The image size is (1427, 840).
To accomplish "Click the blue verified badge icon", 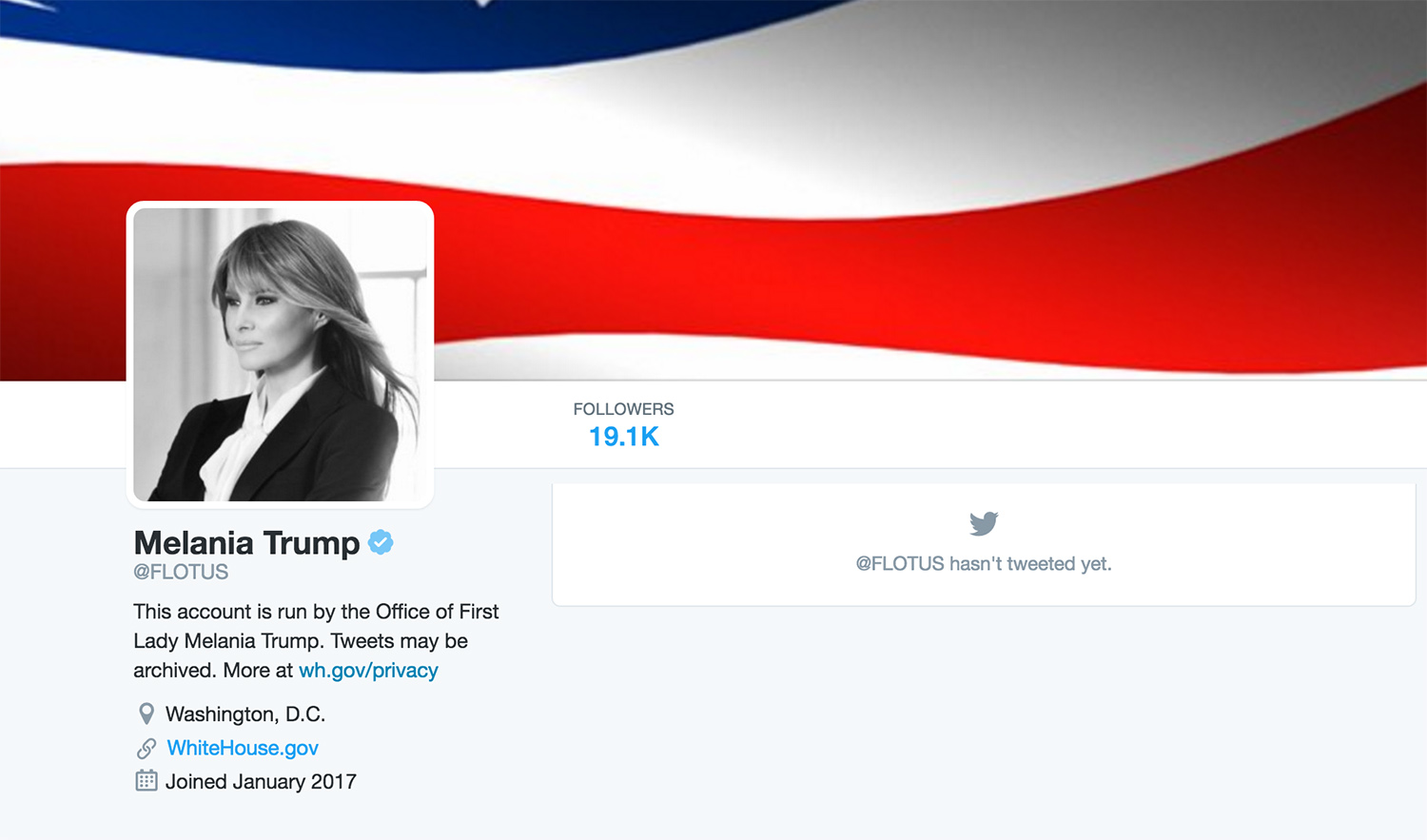I will (381, 542).
